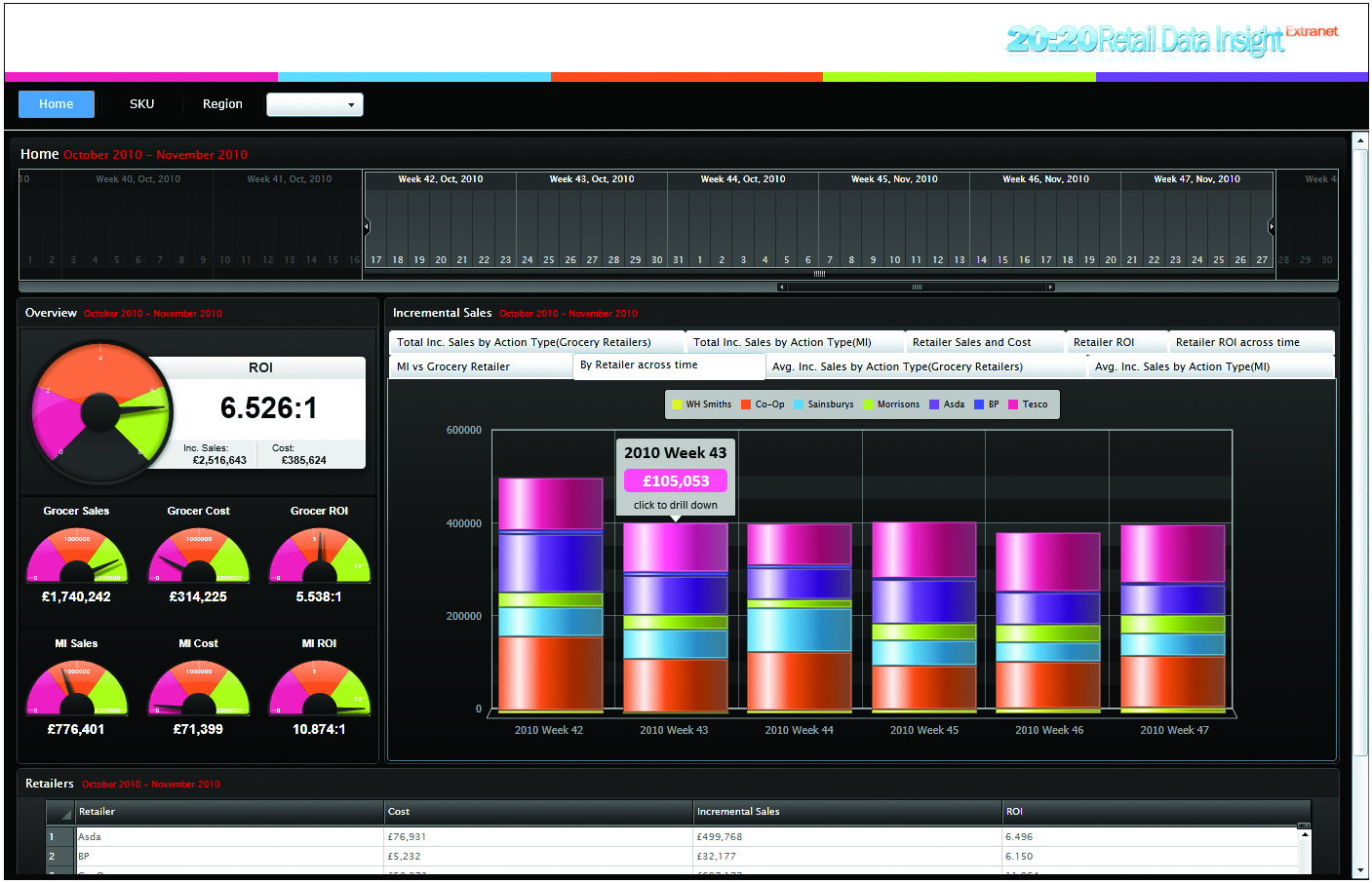
Task: Click the 2010 Week 46 stacked bar
Action: [x=1048, y=622]
